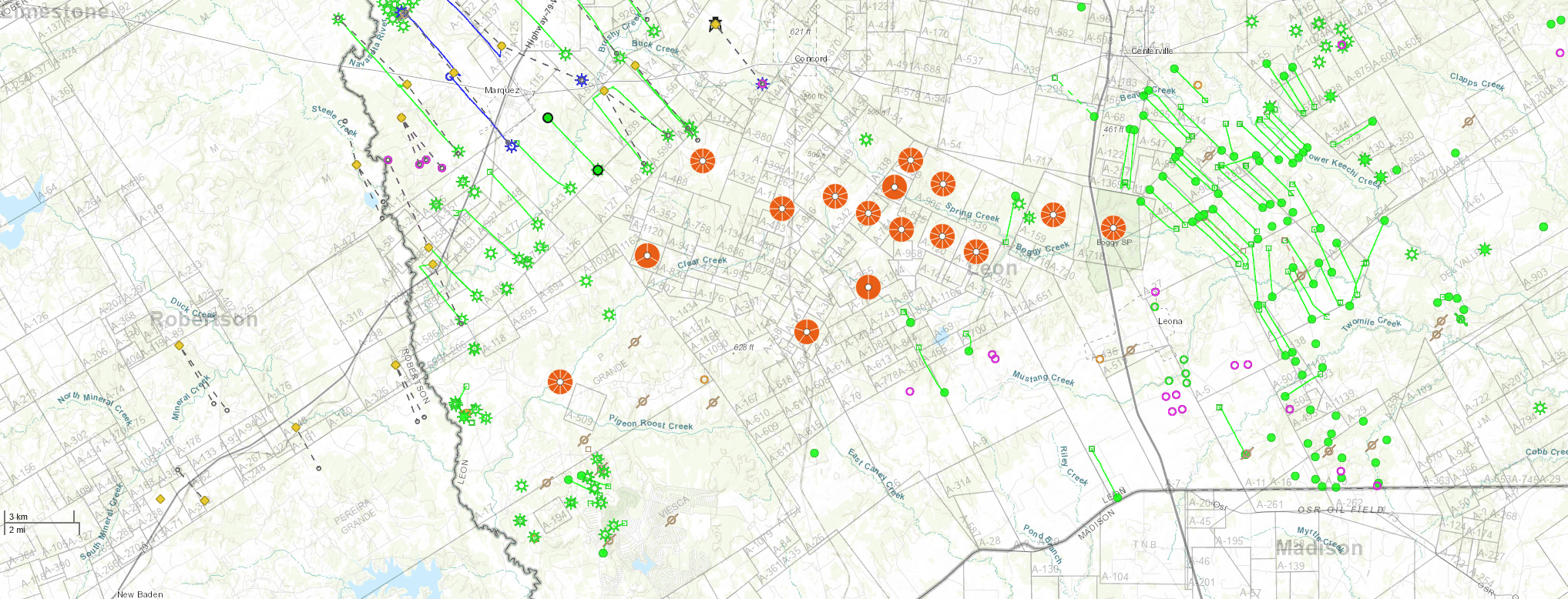Screen dimensions: 1568x599
Task: Click the orange ring marker near Beaver Creek
Action: click(x=1197, y=85)
